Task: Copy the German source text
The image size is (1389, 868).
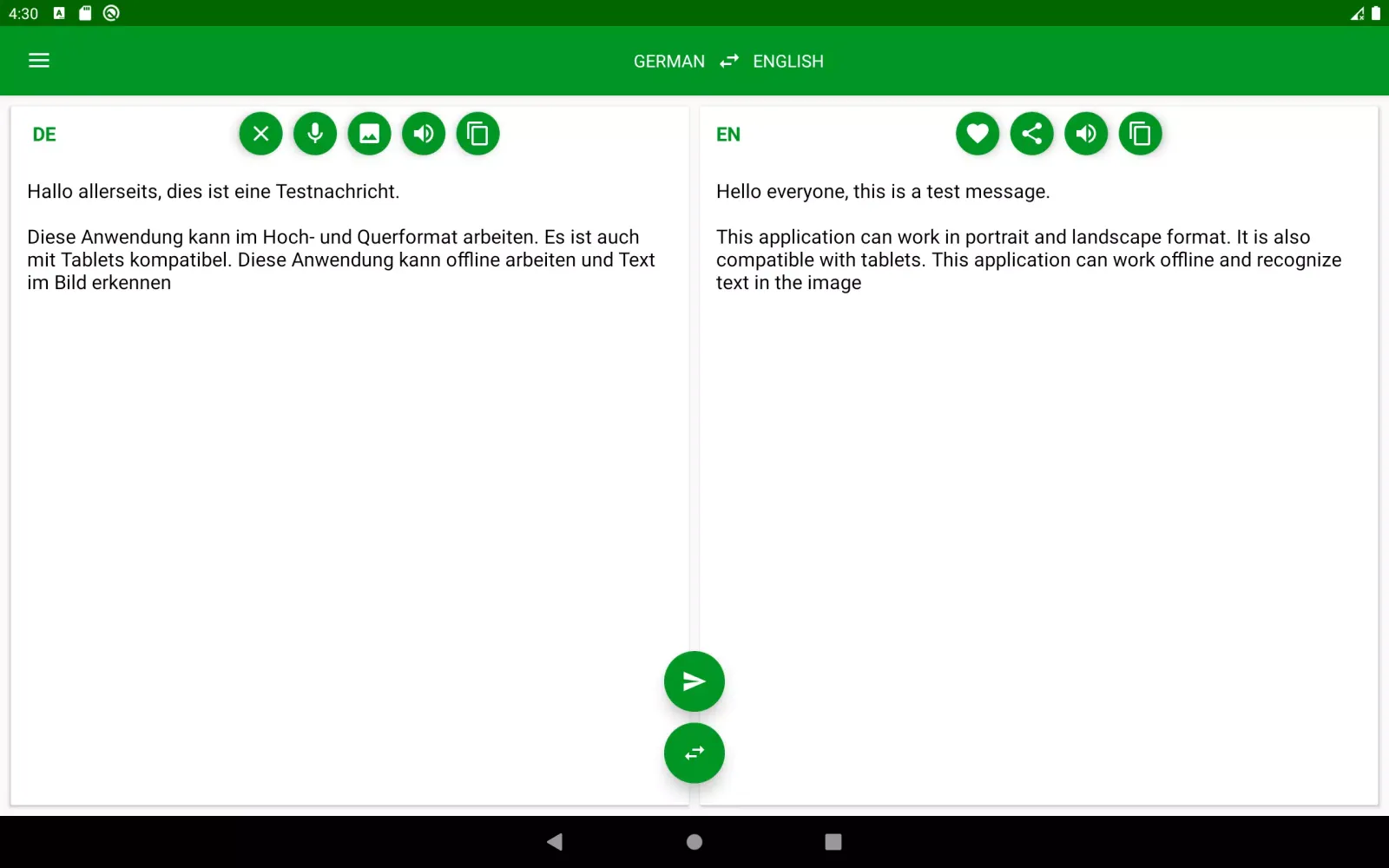Action: tap(478, 134)
